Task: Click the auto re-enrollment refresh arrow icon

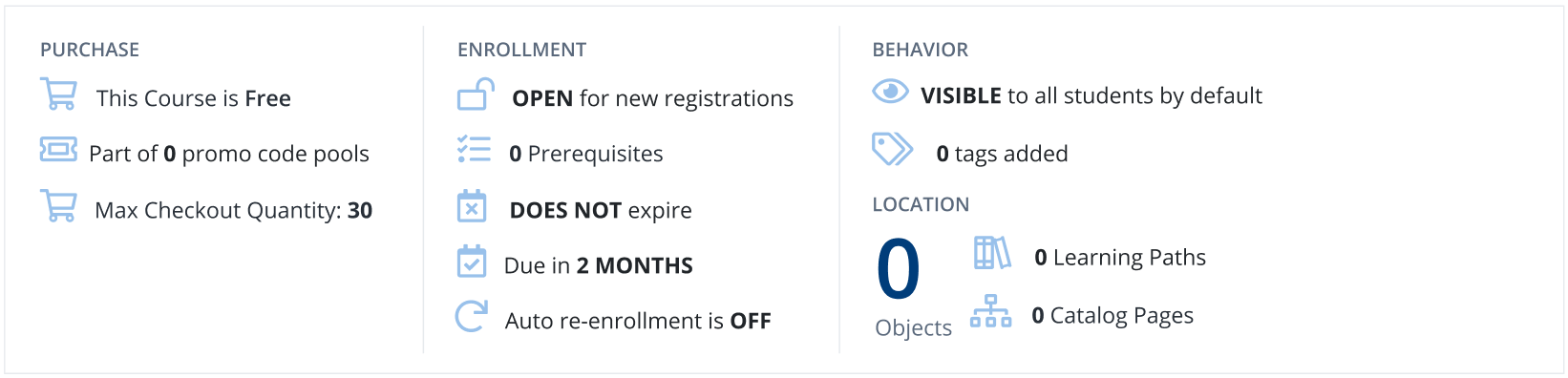Action: 472,316
